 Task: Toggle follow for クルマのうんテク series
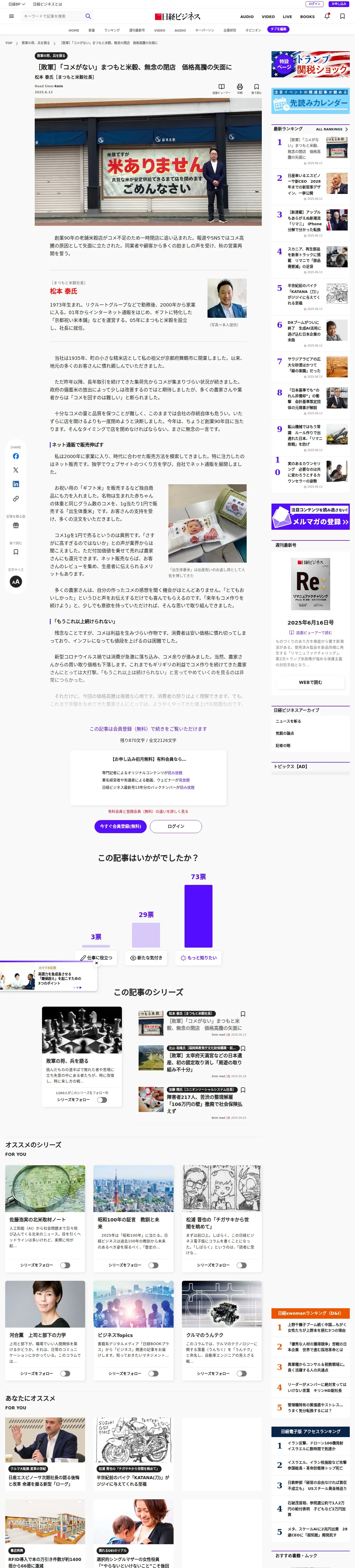pyautogui.click(x=241, y=1373)
